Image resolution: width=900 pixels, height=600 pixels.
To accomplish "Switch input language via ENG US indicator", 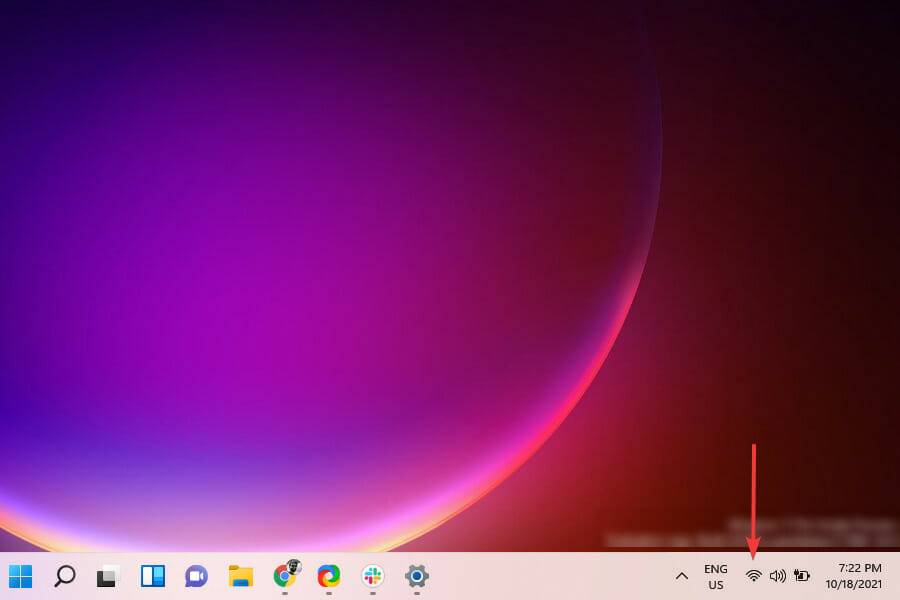I will (x=716, y=577).
